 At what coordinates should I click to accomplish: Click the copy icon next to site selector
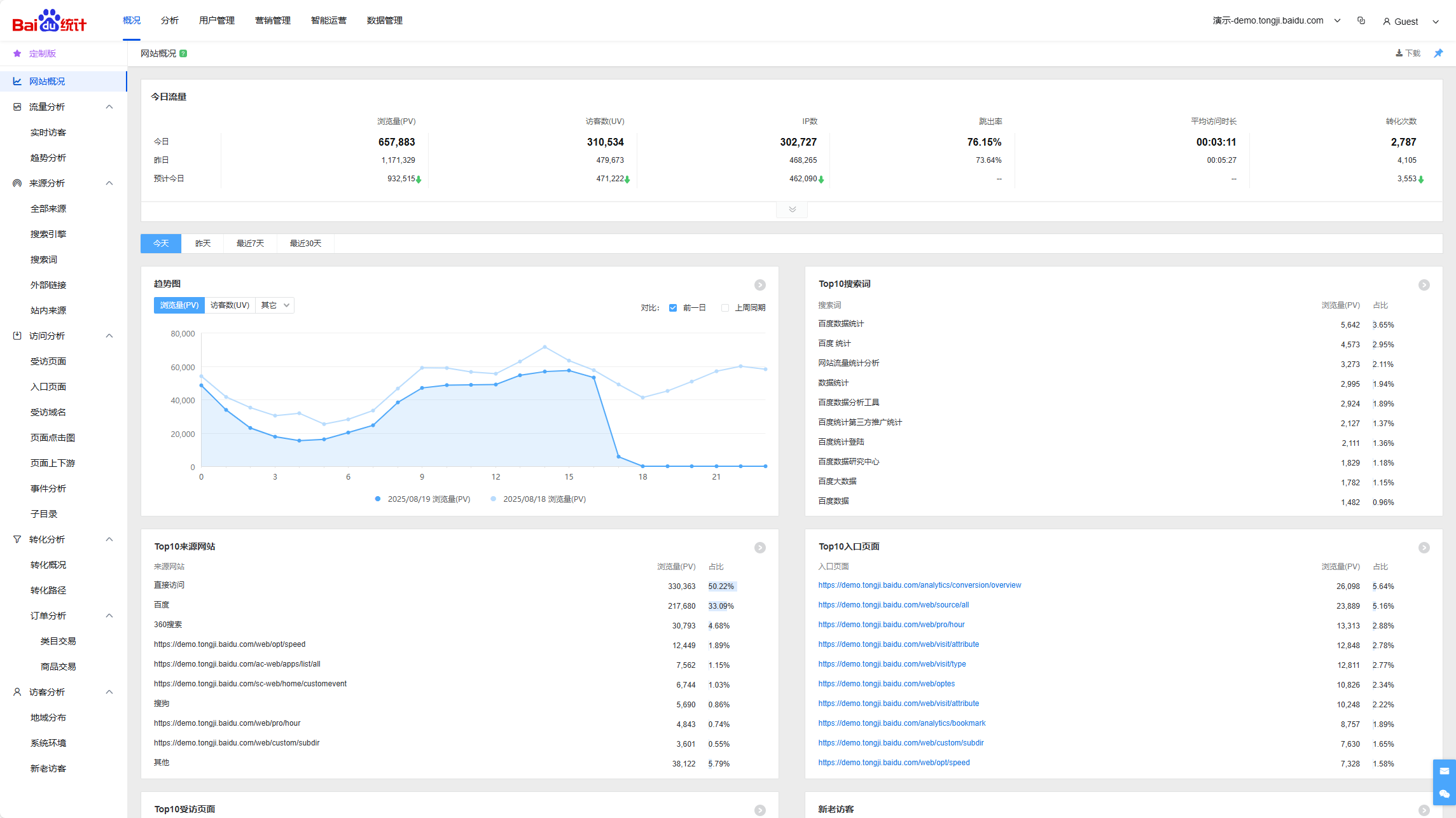tap(1361, 20)
